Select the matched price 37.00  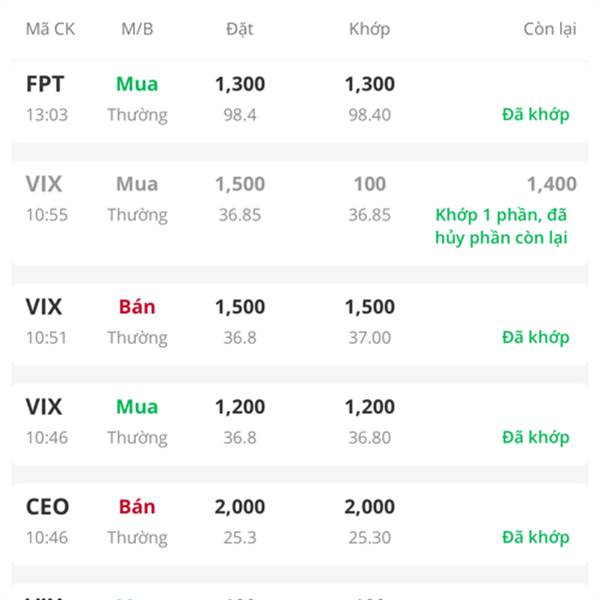[369, 338]
